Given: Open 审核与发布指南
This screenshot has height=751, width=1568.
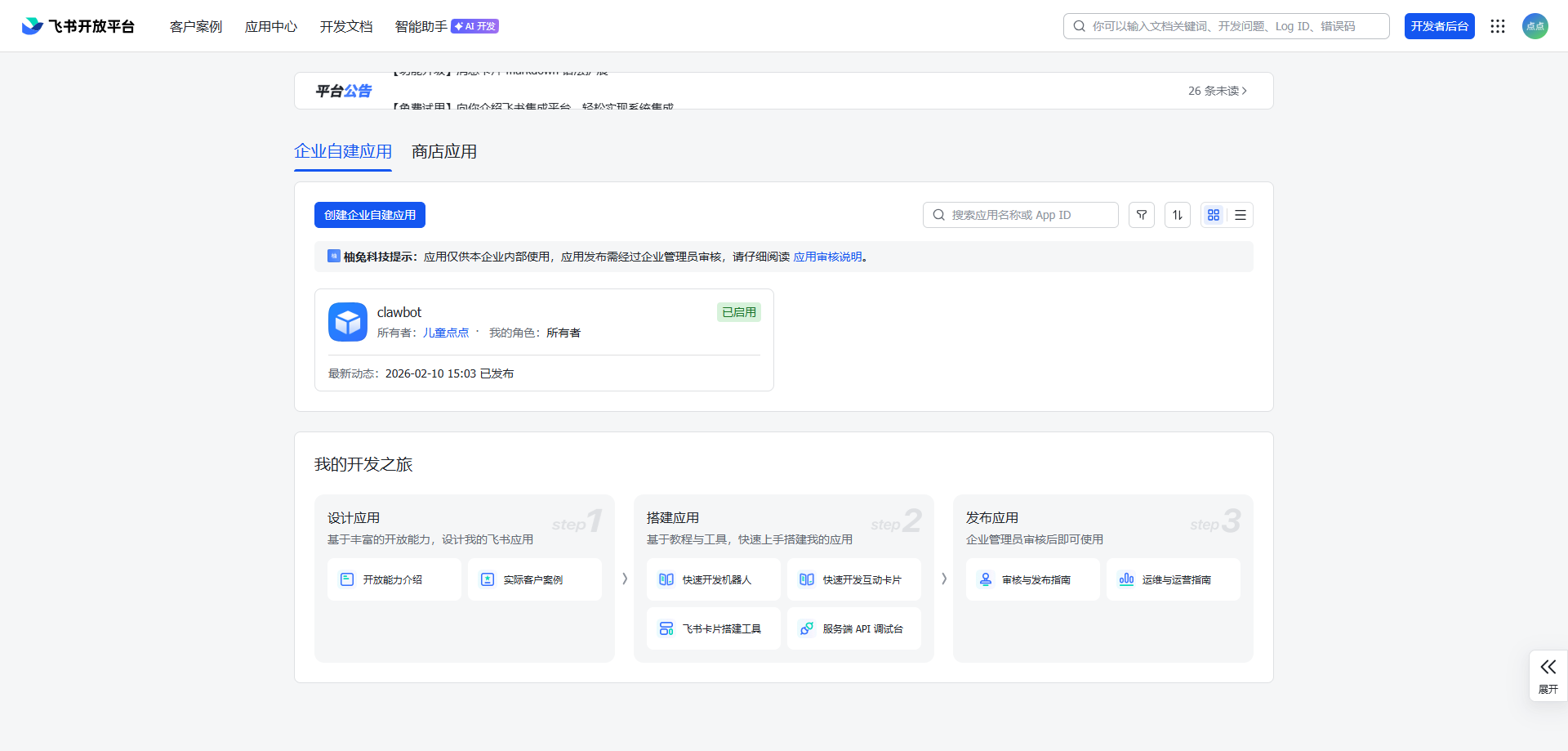Looking at the screenshot, I should click(1033, 579).
